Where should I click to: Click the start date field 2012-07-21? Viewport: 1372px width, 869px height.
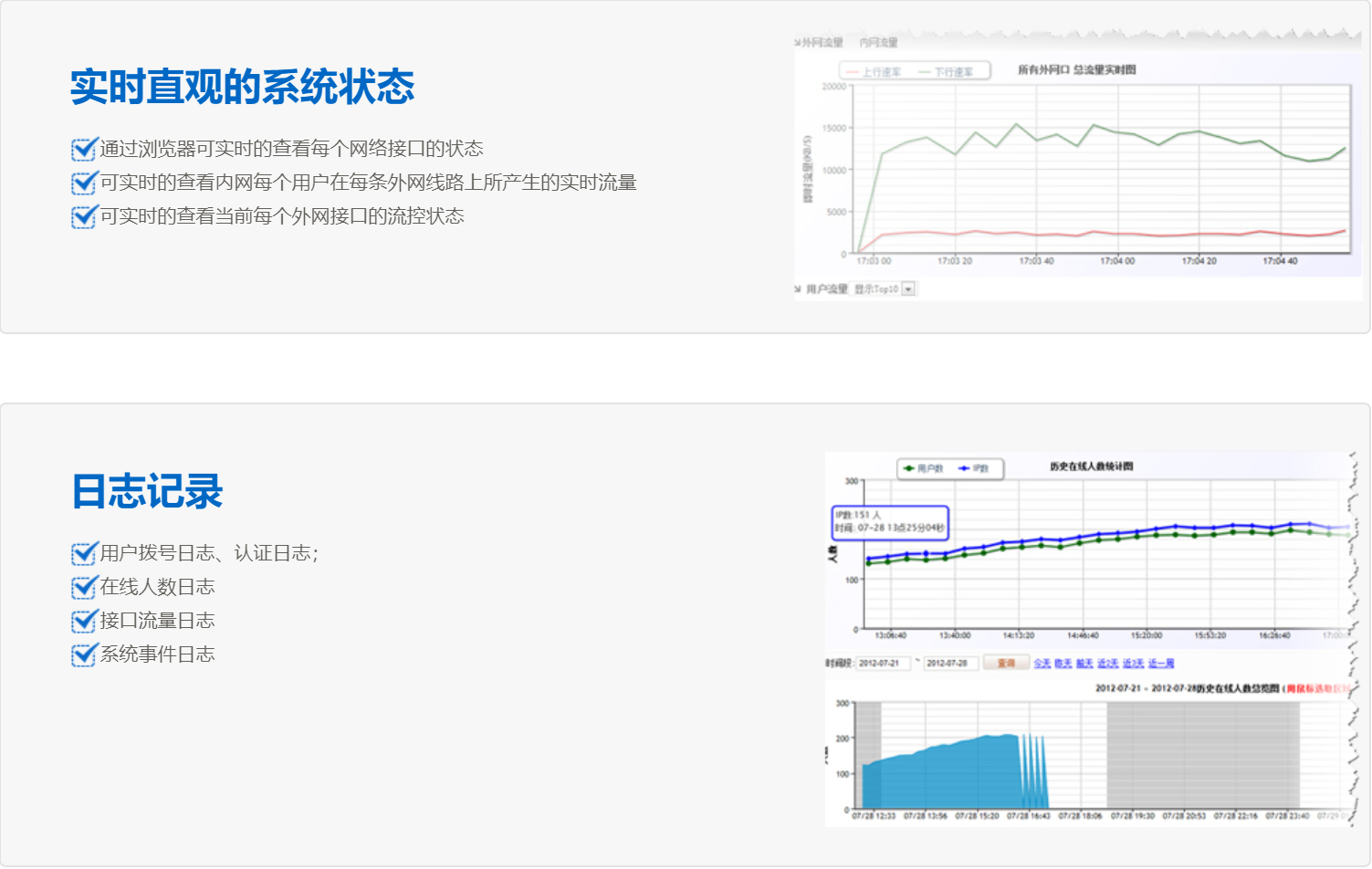coord(883,664)
